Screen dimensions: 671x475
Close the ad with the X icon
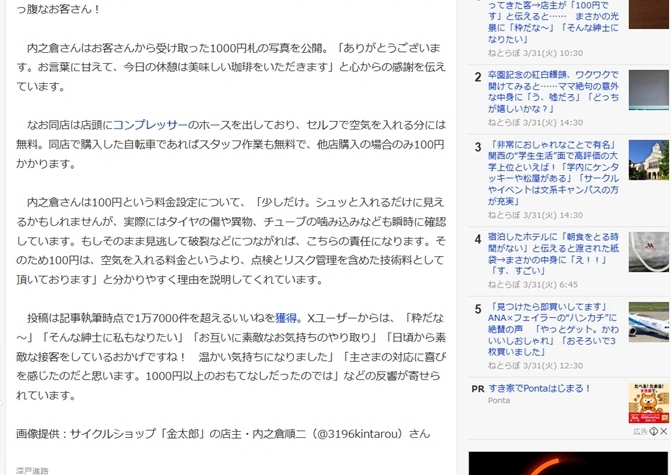tap(664, 431)
